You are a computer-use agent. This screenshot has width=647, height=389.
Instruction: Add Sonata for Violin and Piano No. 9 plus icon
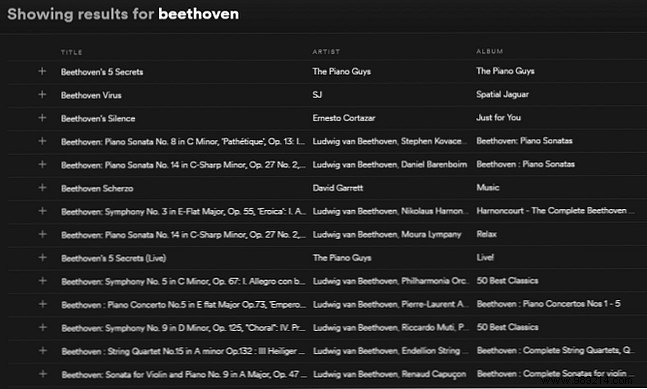[42, 374]
